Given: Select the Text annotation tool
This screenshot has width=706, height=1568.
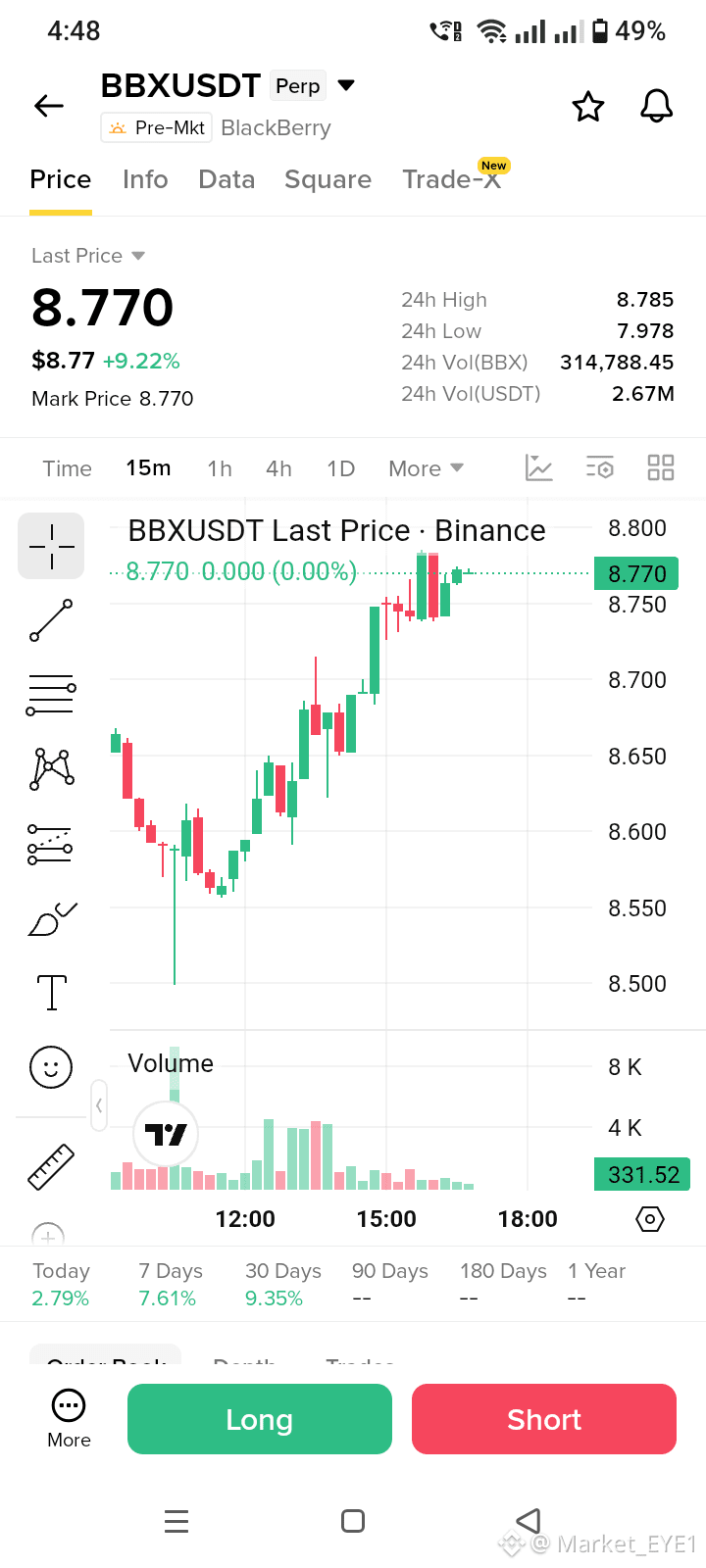Looking at the screenshot, I should coord(51,992).
